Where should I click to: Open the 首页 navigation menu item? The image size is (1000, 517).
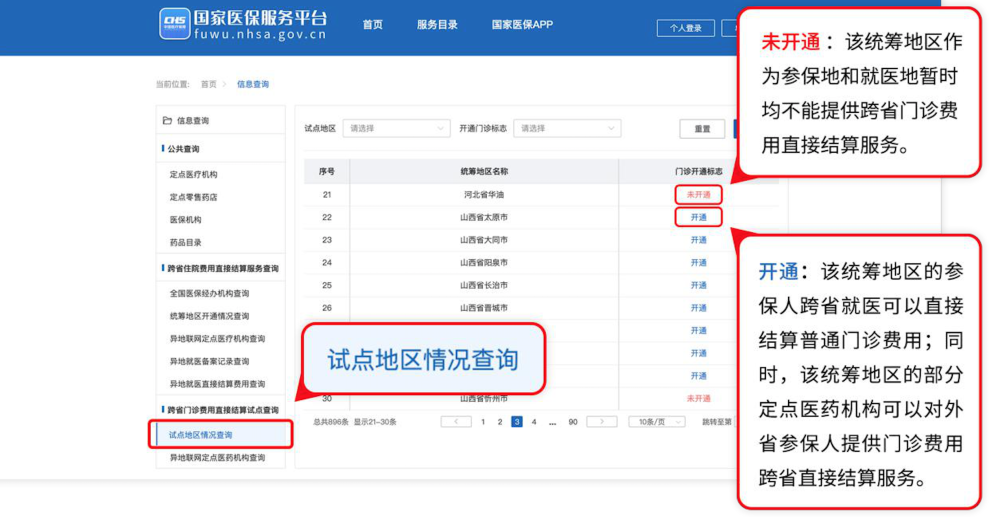pos(372,25)
